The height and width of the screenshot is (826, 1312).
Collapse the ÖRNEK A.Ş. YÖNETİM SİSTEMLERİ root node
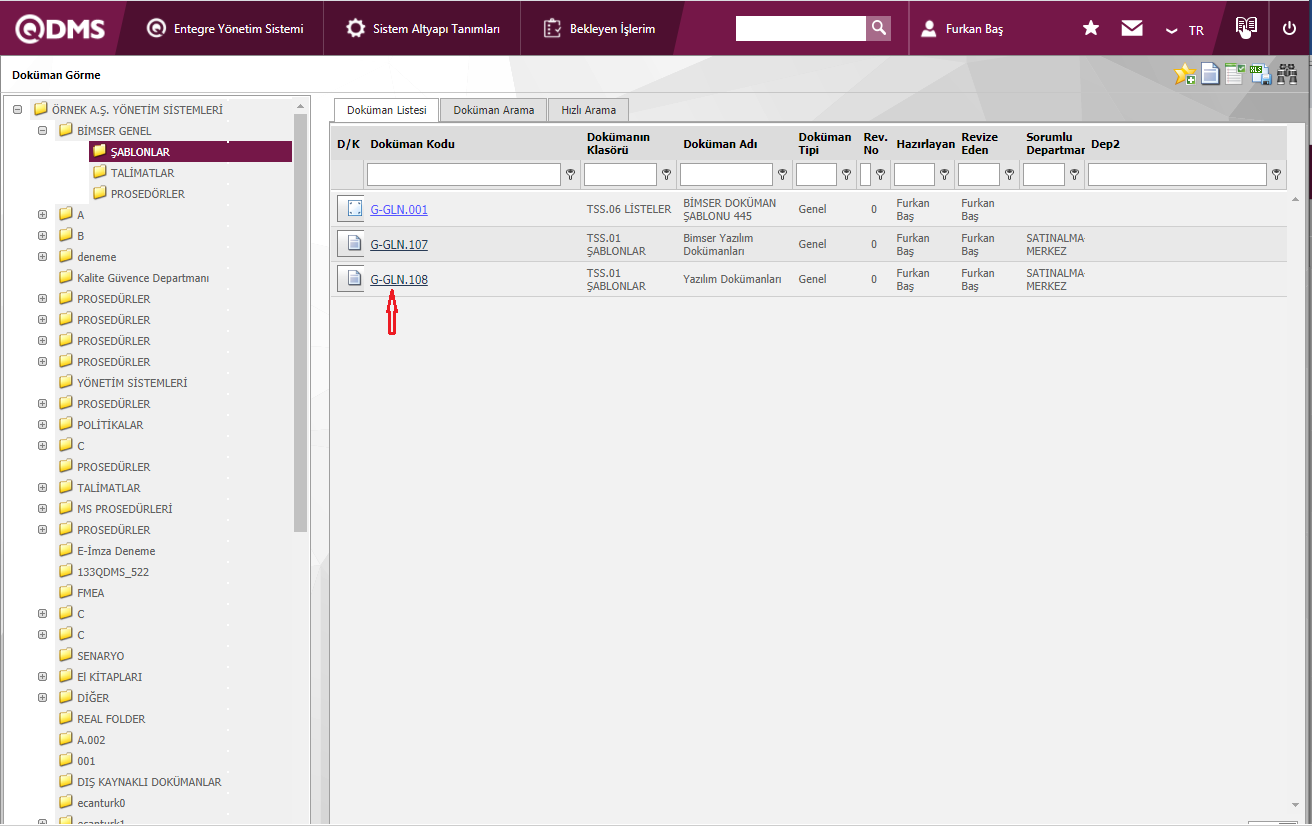(x=18, y=110)
